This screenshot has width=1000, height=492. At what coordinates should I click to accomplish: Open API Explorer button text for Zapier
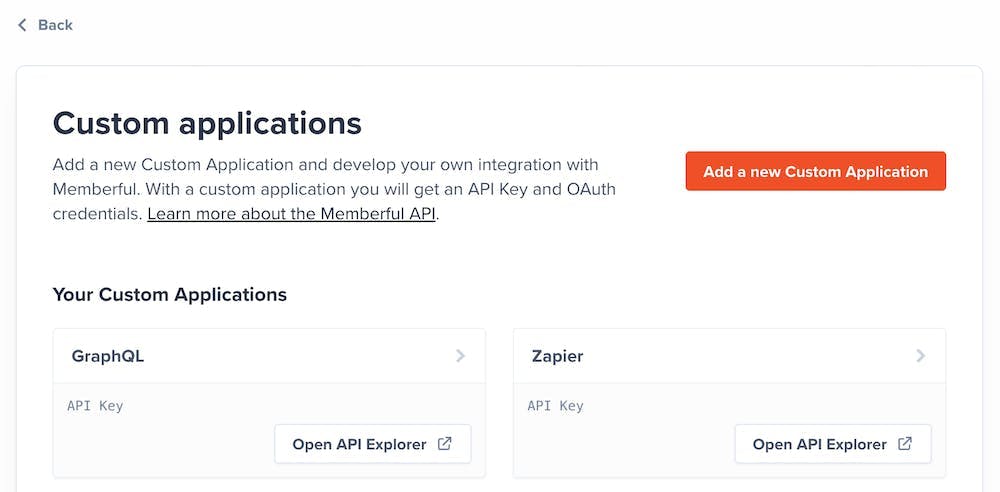(x=819, y=444)
